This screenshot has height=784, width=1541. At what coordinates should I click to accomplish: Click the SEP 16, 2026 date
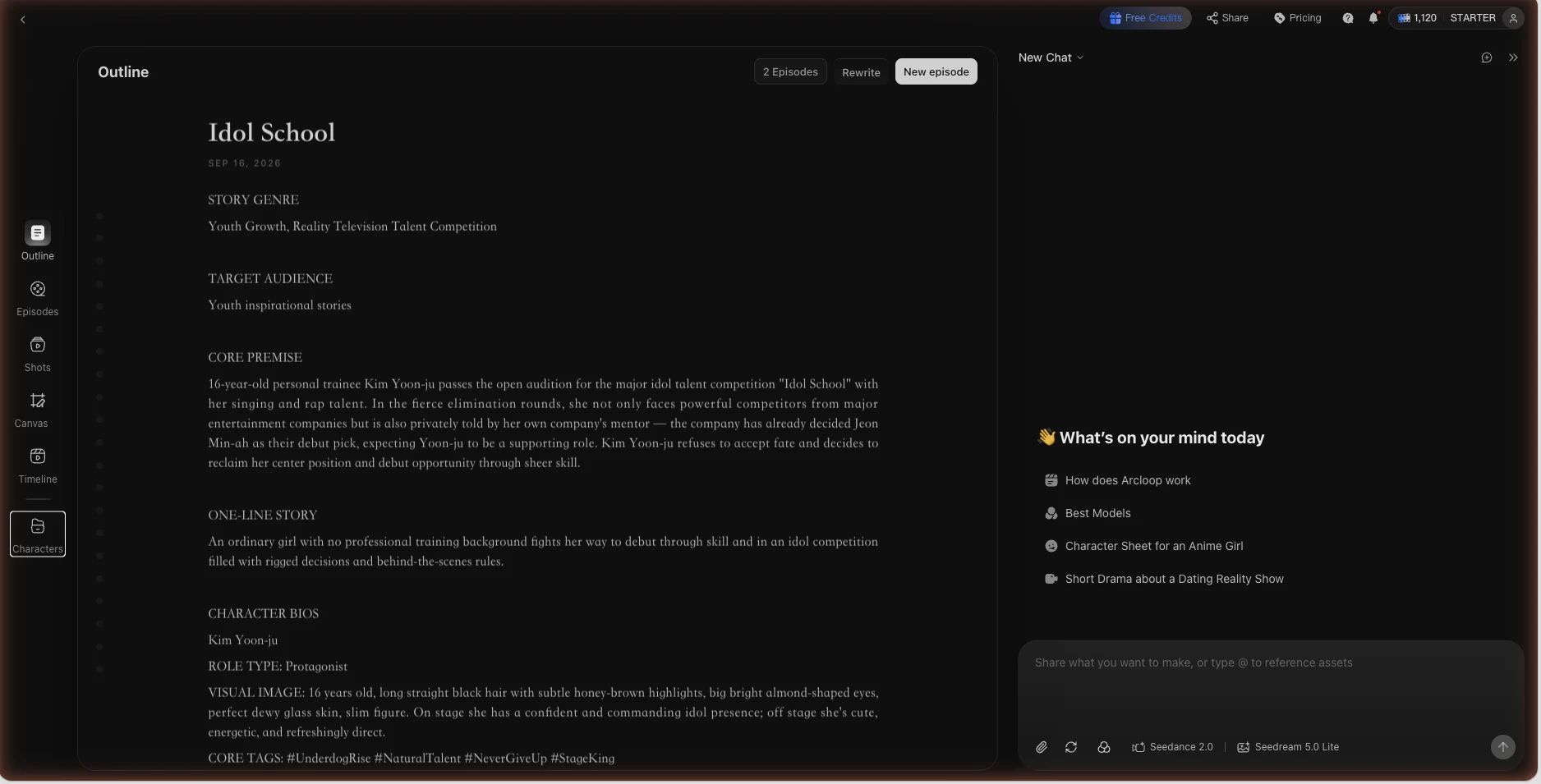245,163
